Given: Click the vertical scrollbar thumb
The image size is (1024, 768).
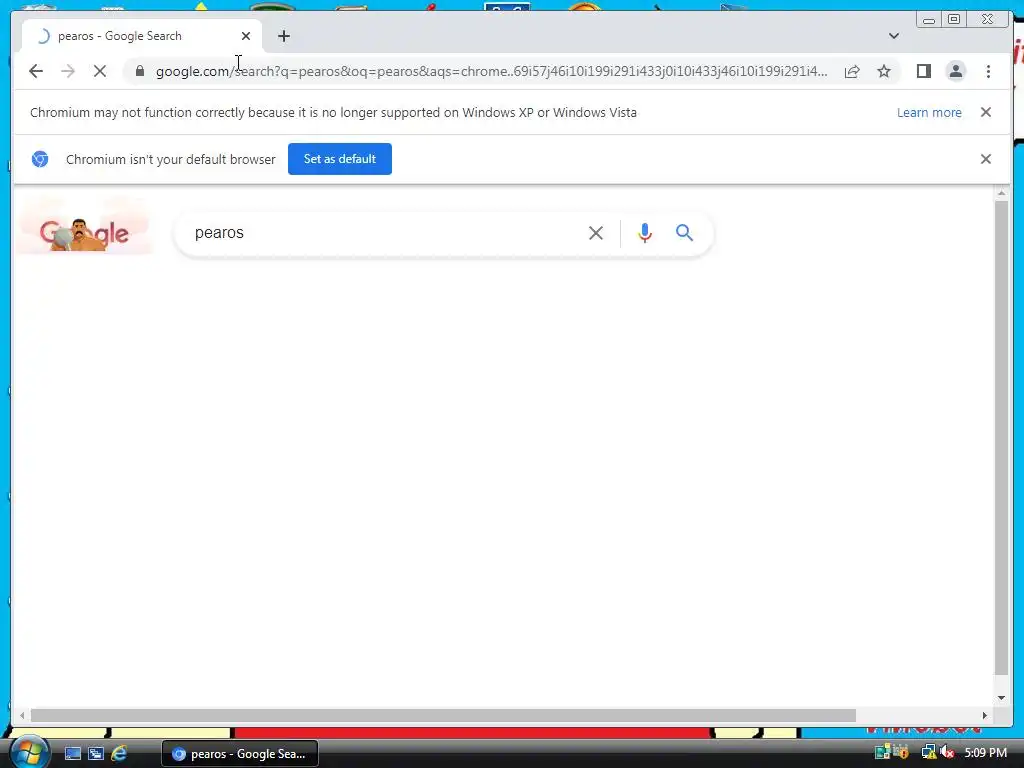Looking at the screenshot, I should point(1001,438).
